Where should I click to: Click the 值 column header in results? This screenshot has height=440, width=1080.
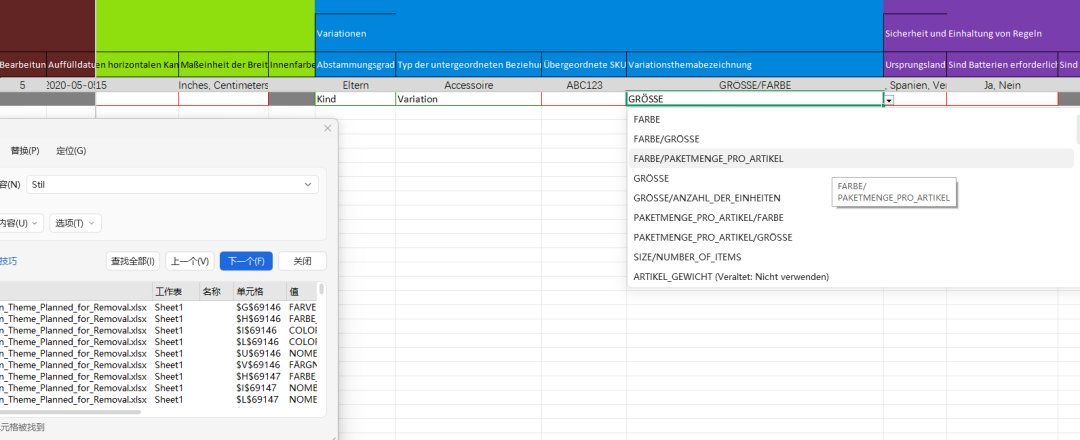point(301,291)
